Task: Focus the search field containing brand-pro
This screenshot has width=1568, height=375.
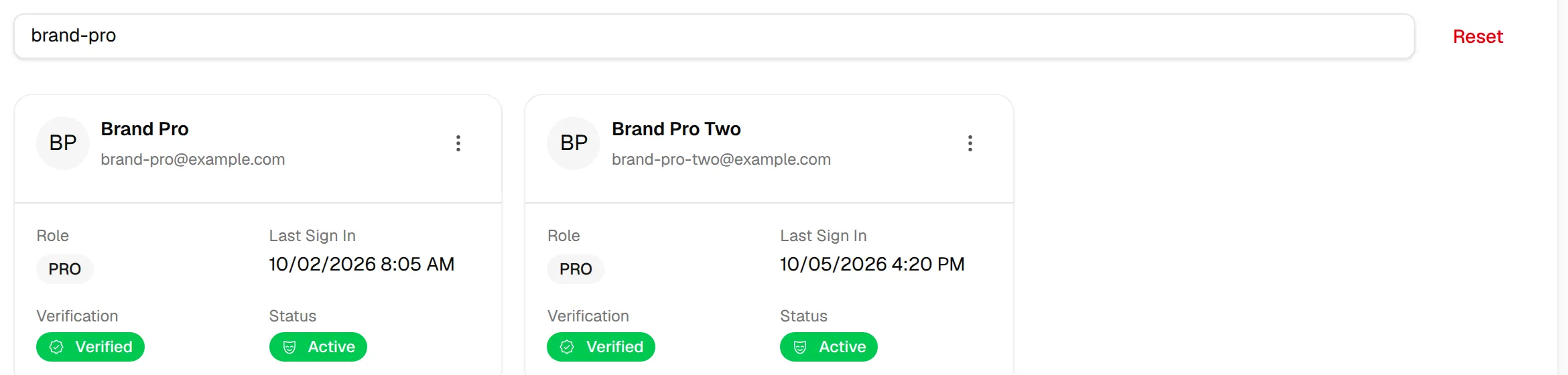Action: (x=714, y=36)
